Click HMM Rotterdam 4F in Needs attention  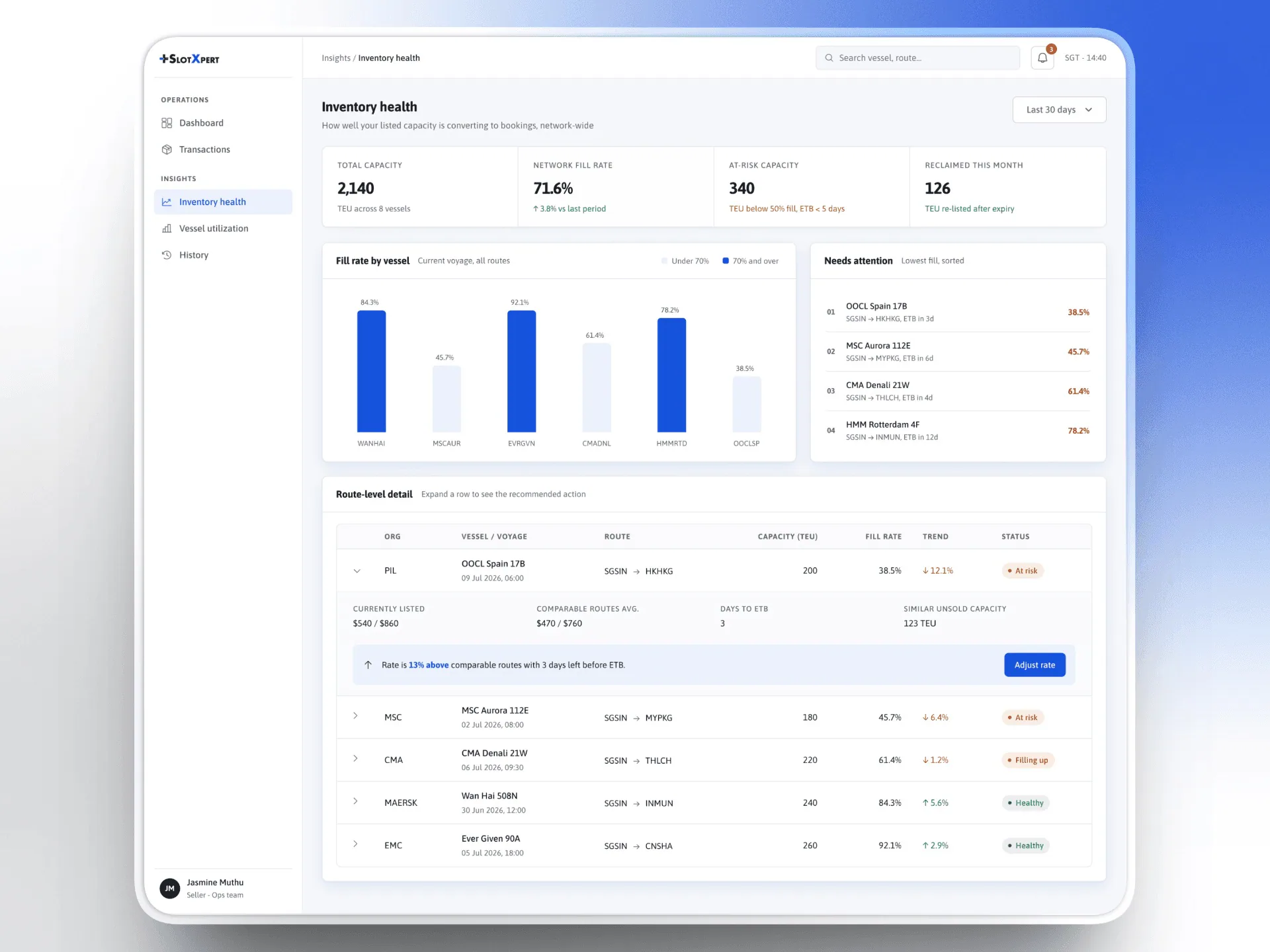pos(958,431)
